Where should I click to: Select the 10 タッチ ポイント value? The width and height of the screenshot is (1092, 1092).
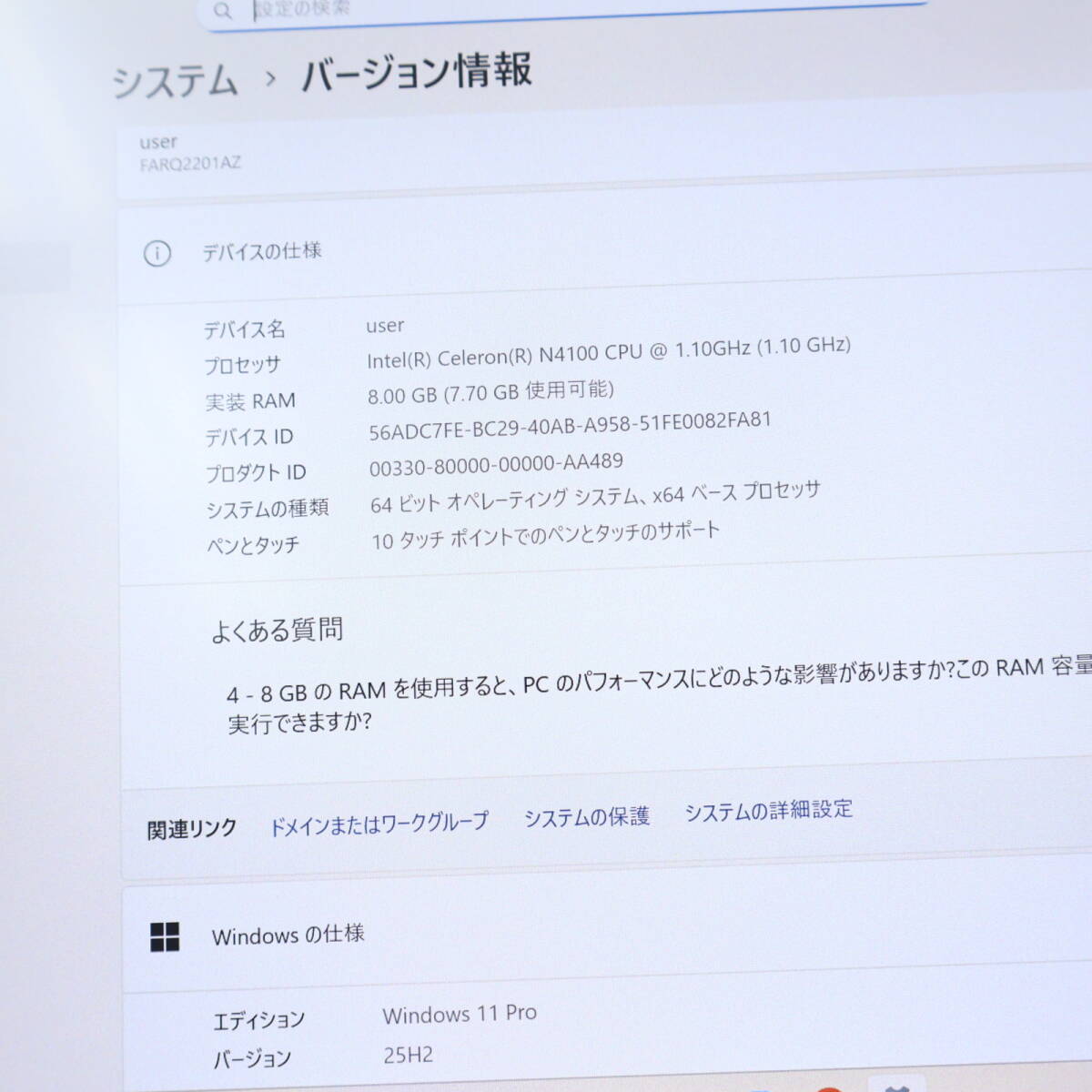[545, 536]
